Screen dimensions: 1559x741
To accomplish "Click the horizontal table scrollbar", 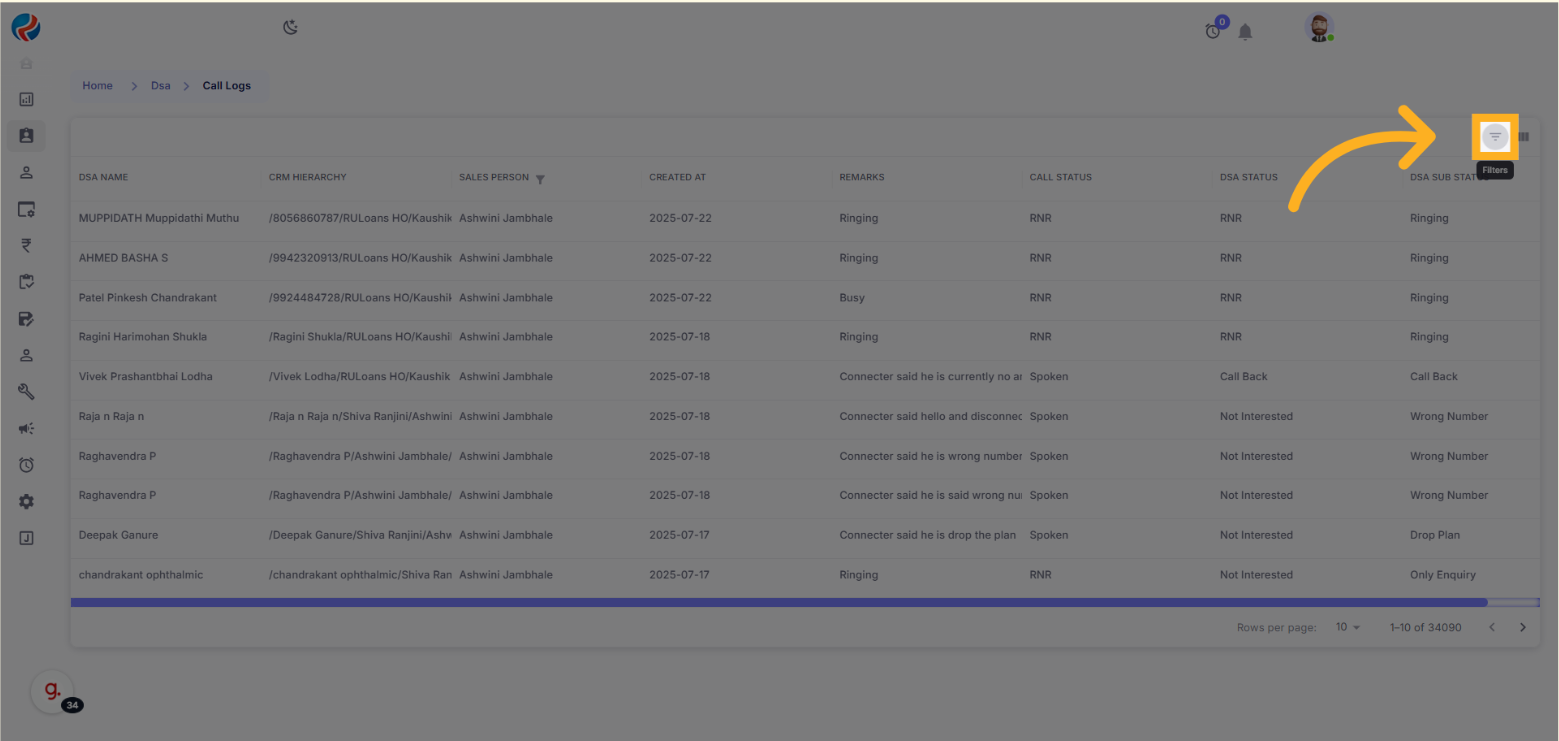I will (x=778, y=603).
